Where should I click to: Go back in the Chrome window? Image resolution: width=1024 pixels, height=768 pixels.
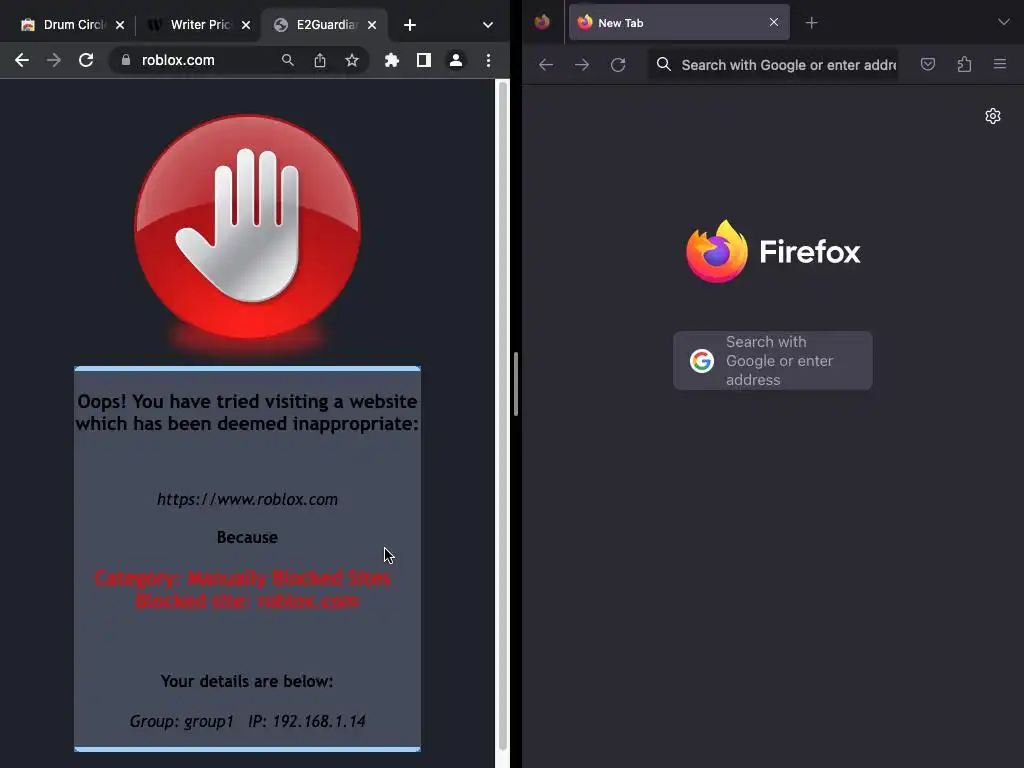click(x=22, y=60)
